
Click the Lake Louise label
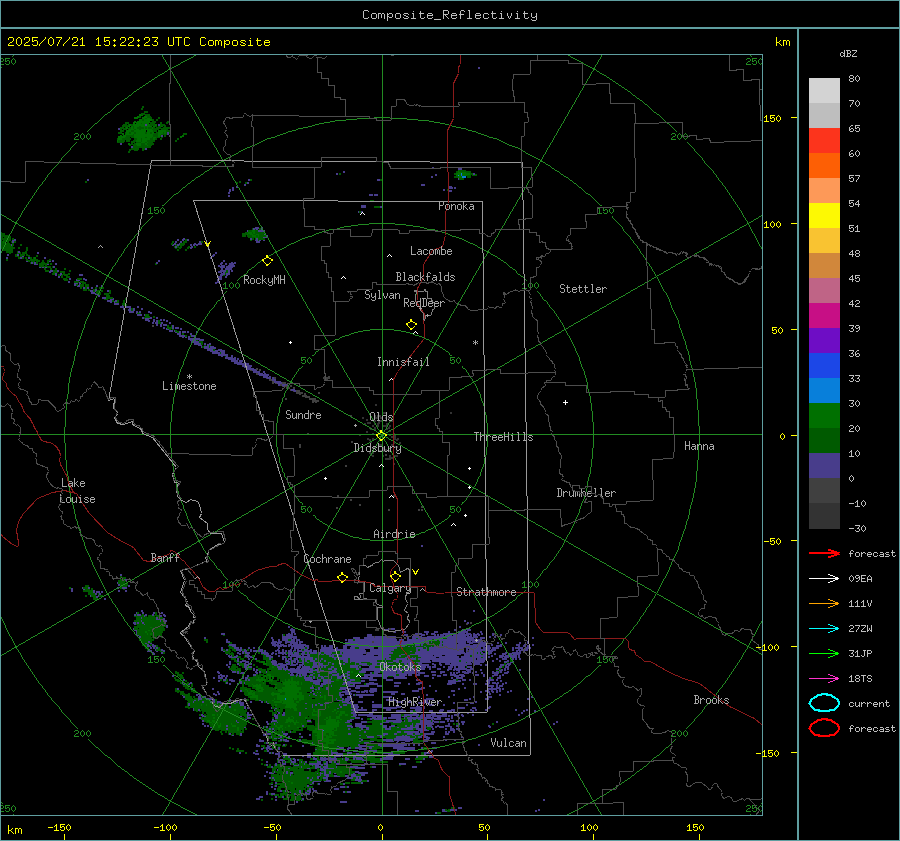(77, 491)
